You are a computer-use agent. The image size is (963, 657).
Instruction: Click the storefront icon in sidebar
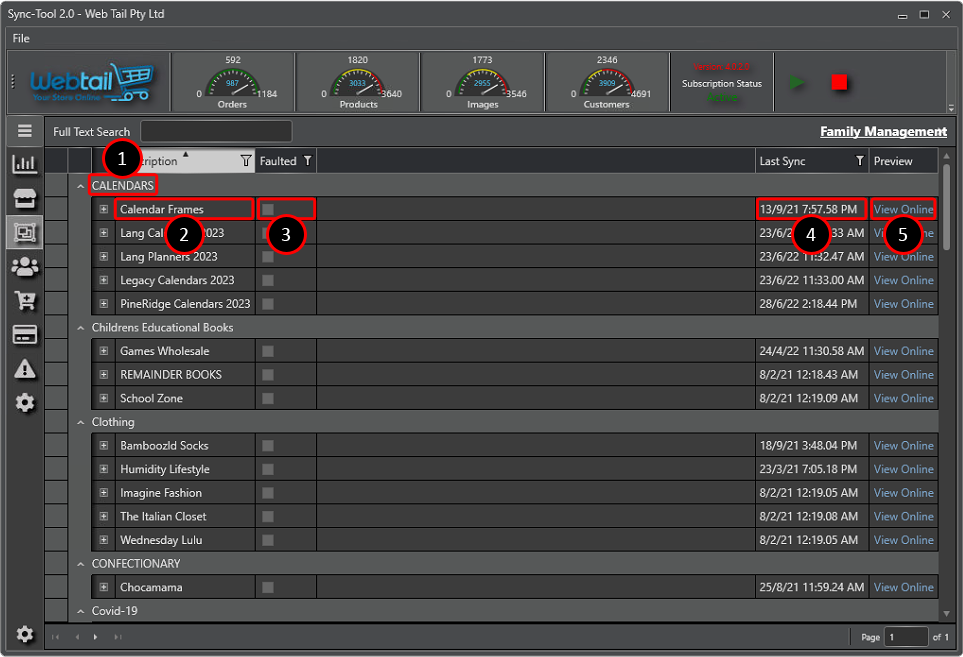[x=25, y=198]
